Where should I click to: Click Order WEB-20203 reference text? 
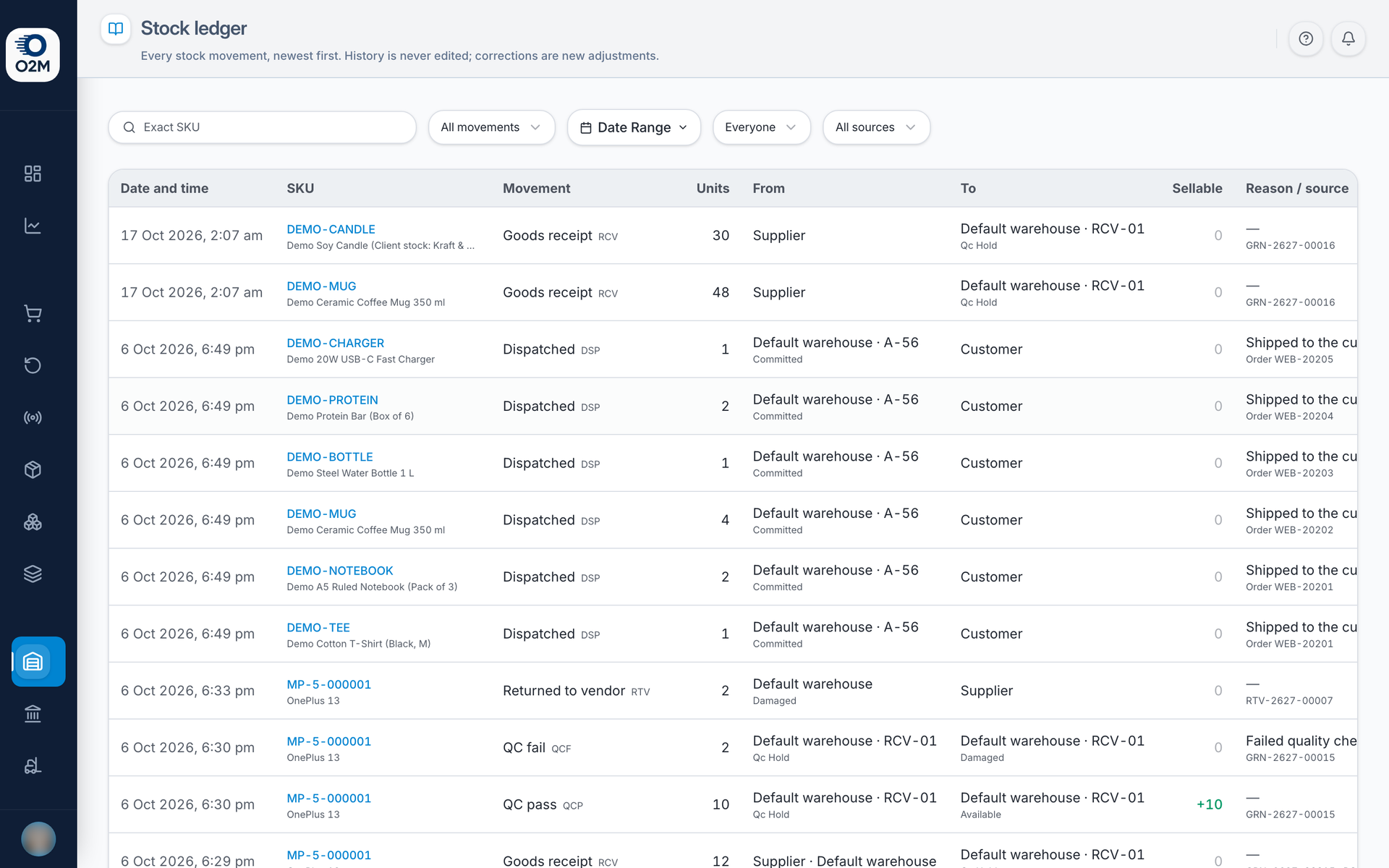tap(1289, 473)
